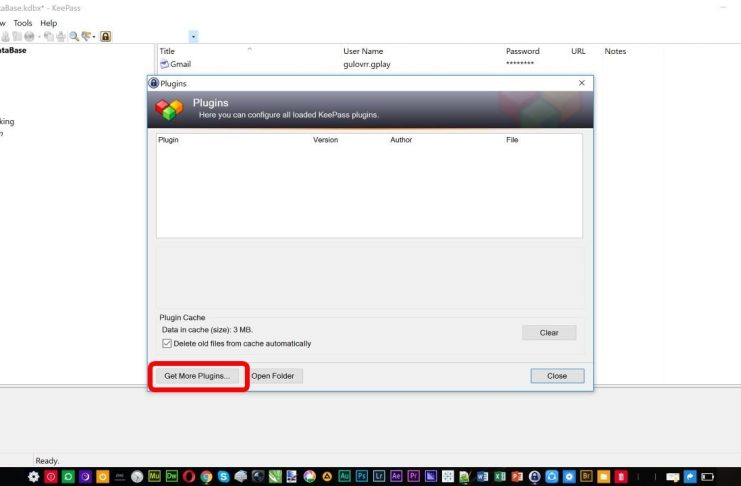Screen dimensions: 741x486
Task: Click the DataBase root group in tree
Action: 13,50
